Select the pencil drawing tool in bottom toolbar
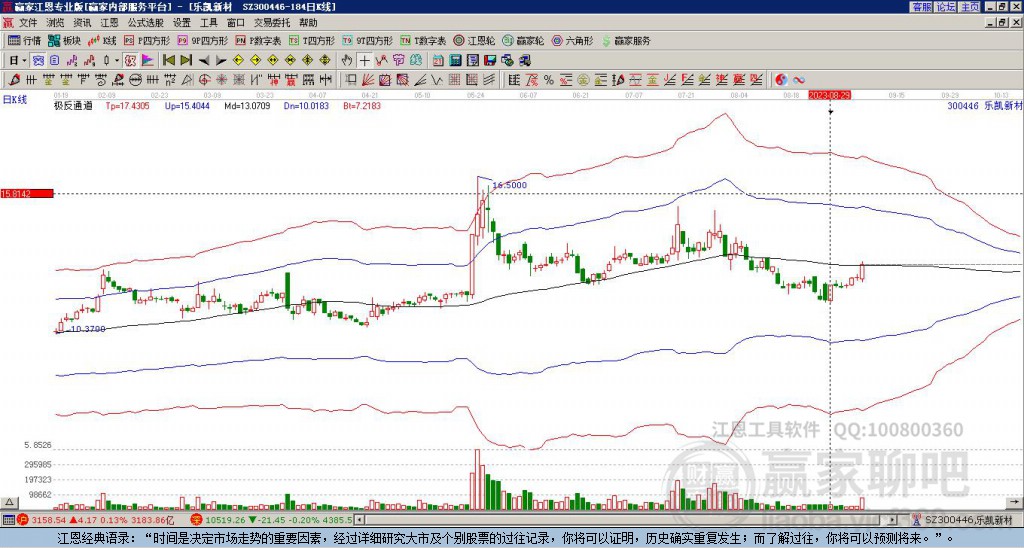 click(x=13, y=80)
